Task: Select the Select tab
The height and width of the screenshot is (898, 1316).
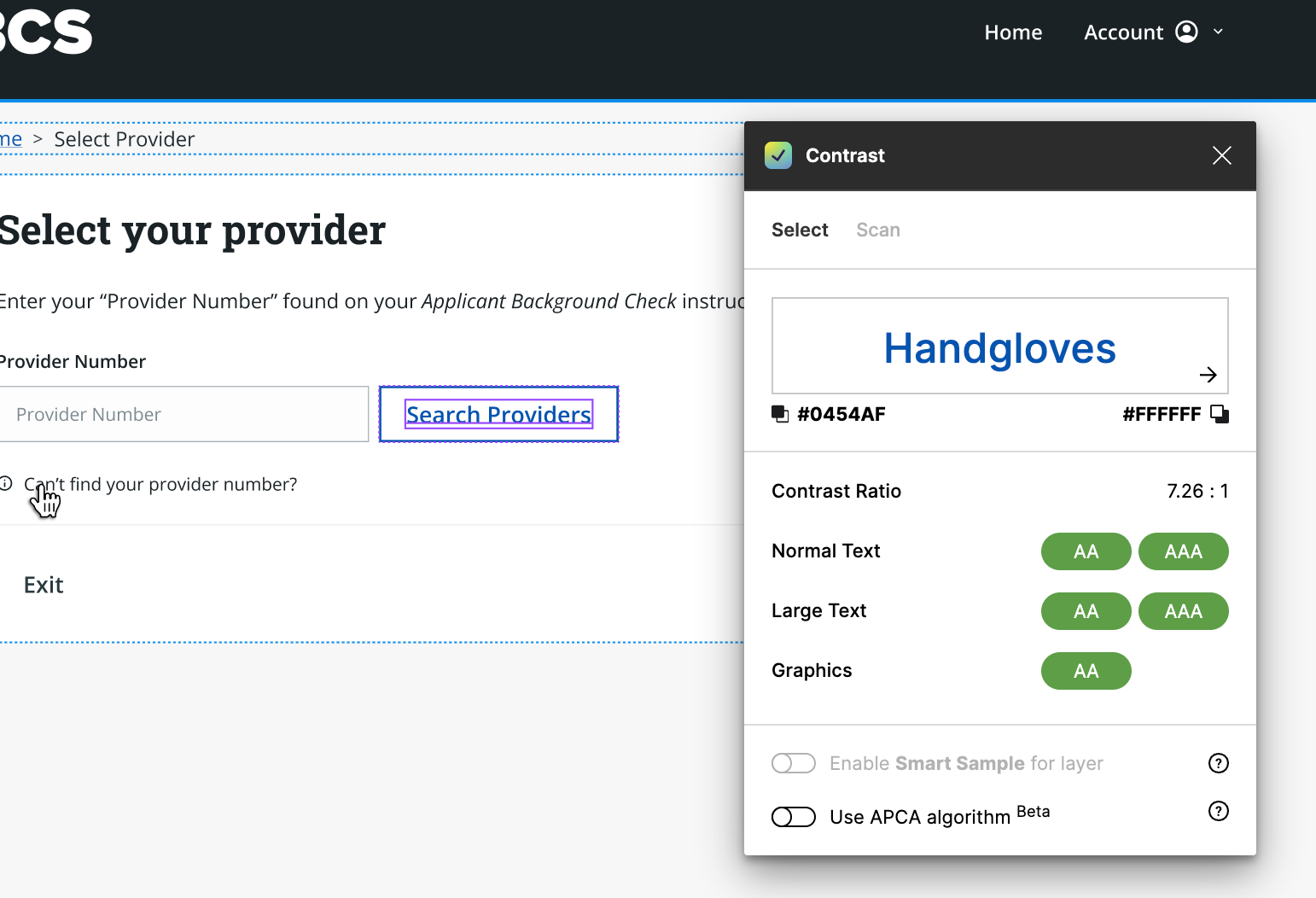Action: [x=800, y=230]
